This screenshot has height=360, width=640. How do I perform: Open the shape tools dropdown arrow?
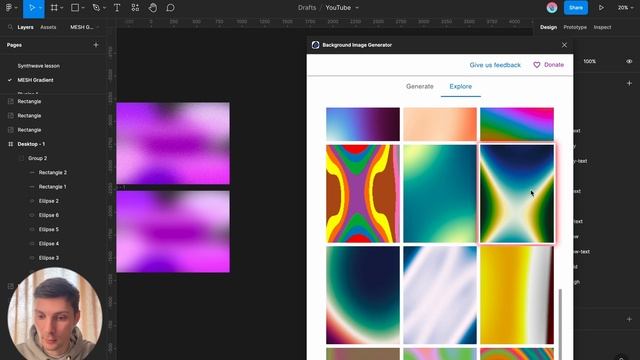click(x=83, y=8)
